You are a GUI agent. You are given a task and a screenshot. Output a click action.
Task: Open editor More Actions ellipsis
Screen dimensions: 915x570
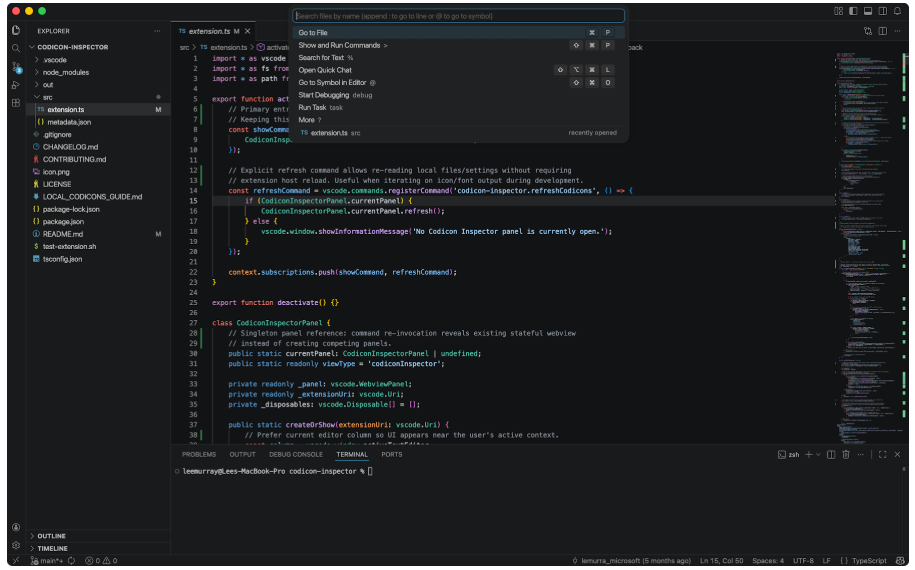tap(897, 31)
